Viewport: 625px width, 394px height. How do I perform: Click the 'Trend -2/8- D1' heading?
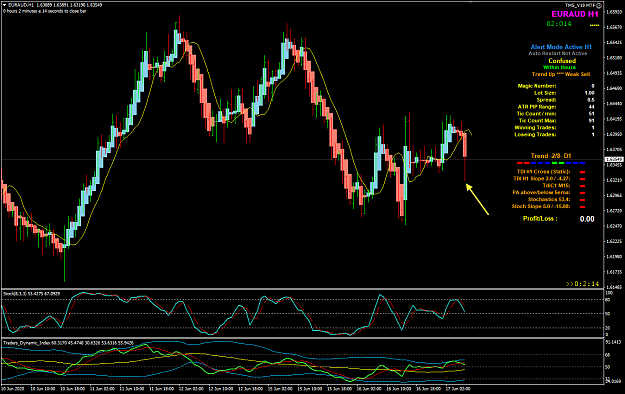[x=551, y=156]
